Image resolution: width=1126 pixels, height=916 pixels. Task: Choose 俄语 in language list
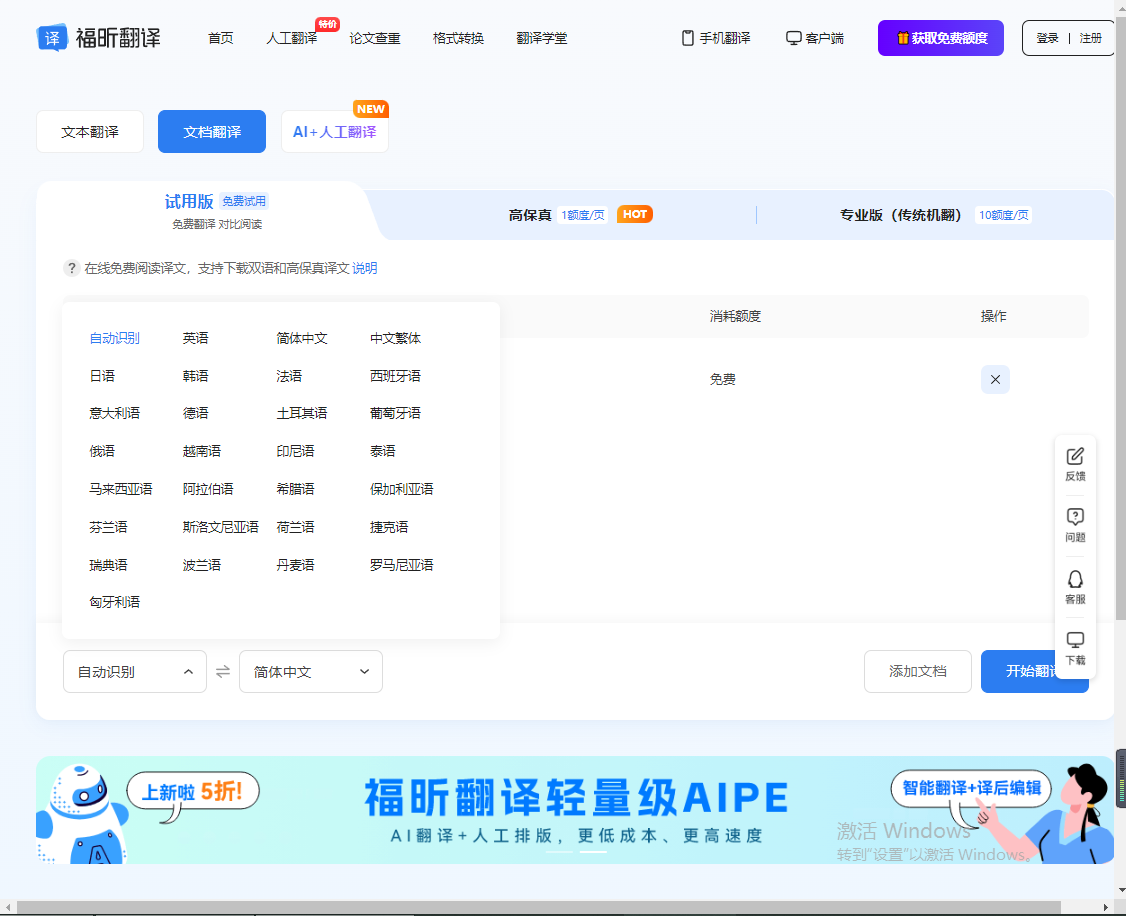[x=102, y=452]
